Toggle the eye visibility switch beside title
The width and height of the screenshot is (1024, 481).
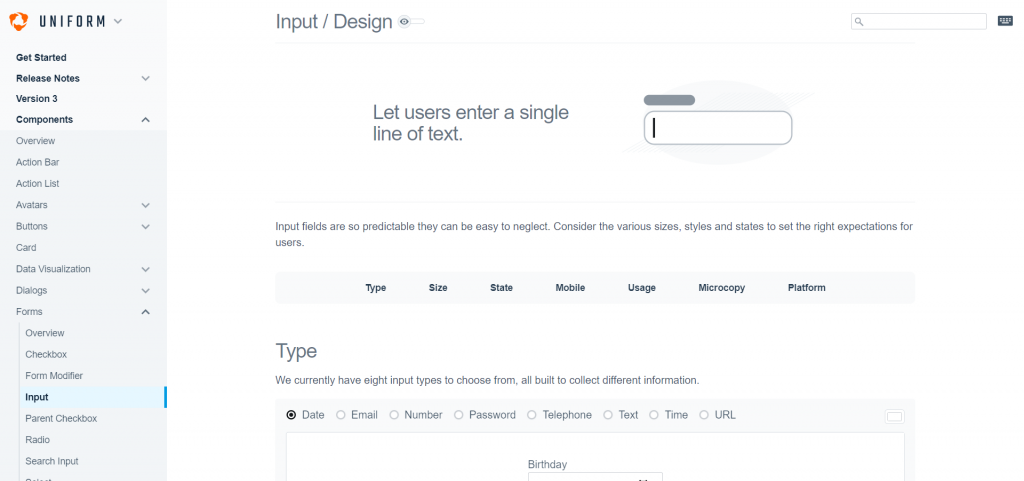411,22
